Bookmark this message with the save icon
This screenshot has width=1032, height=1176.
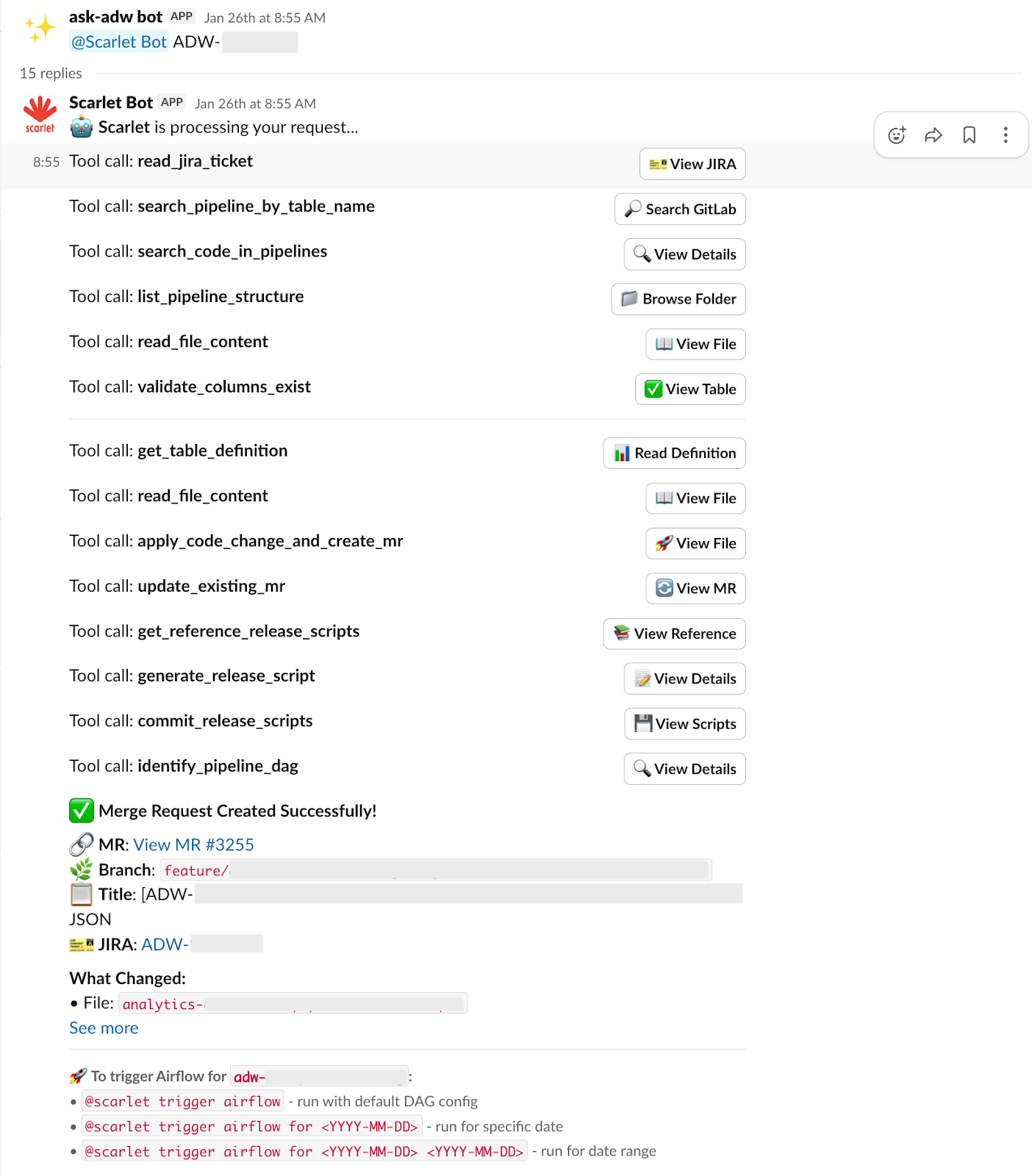[x=970, y=135]
